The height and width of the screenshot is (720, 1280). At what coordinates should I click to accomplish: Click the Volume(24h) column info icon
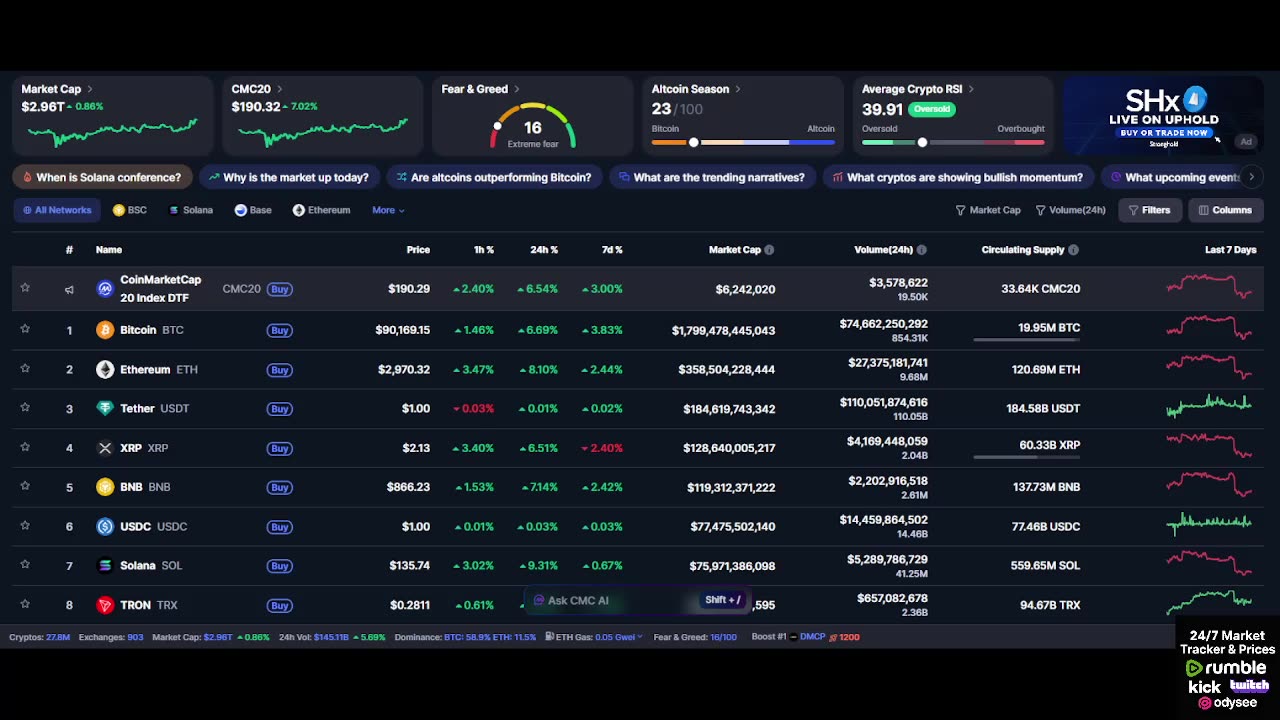tap(921, 250)
